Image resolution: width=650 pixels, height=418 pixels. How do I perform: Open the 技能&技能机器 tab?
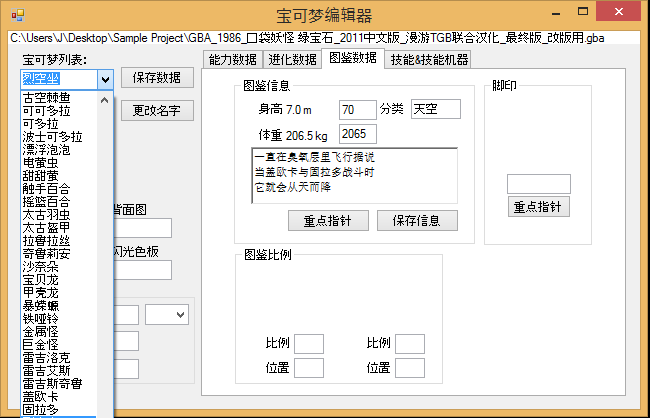[x=429, y=60]
